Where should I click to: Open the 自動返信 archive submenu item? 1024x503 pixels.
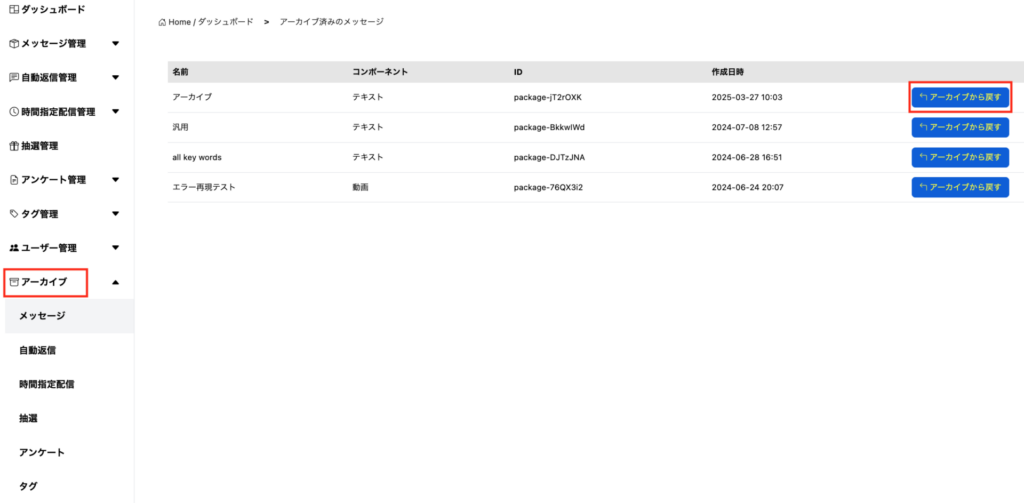pos(37,350)
